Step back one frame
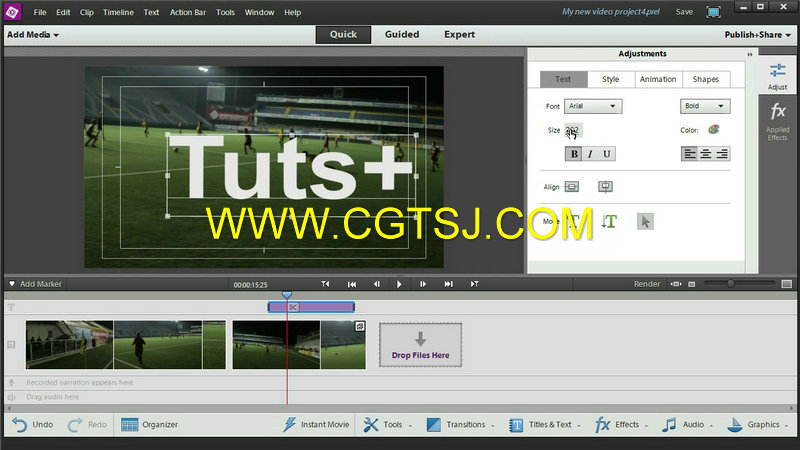 (x=377, y=284)
